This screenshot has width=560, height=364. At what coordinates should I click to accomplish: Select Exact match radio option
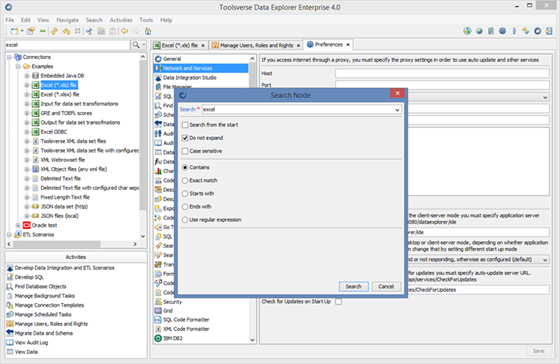(x=185, y=180)
